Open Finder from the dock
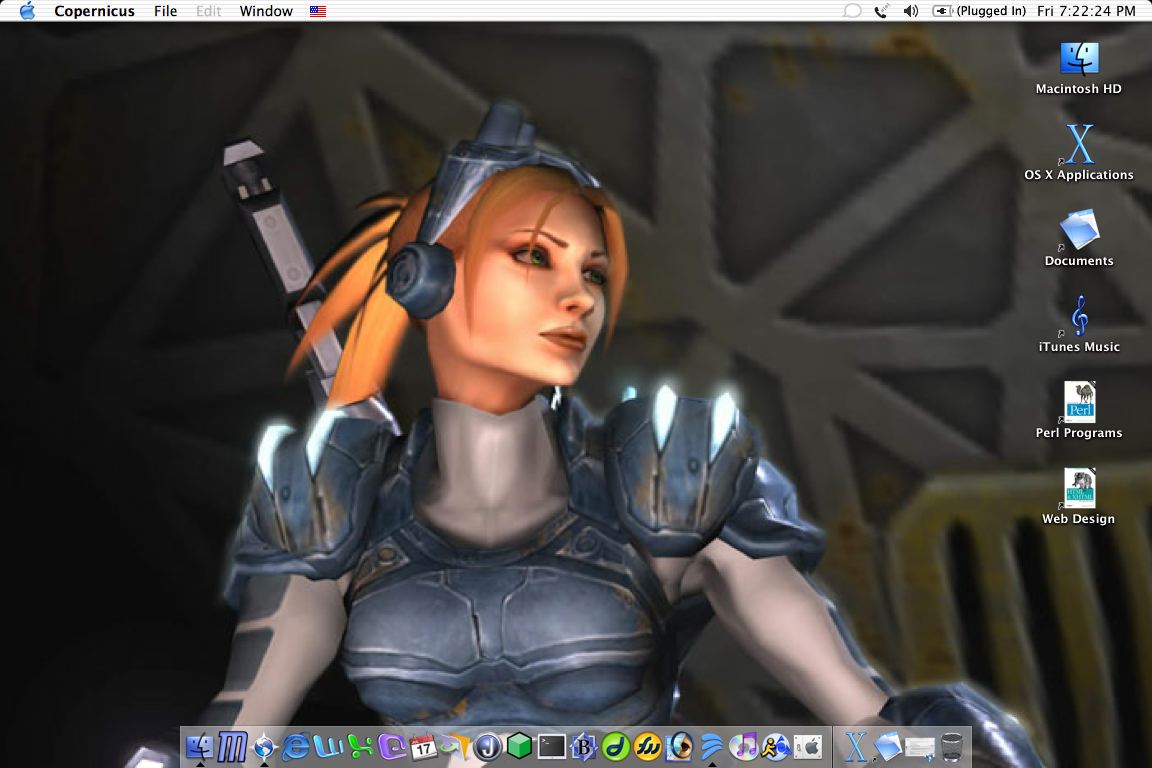 (x=200, y=747)
